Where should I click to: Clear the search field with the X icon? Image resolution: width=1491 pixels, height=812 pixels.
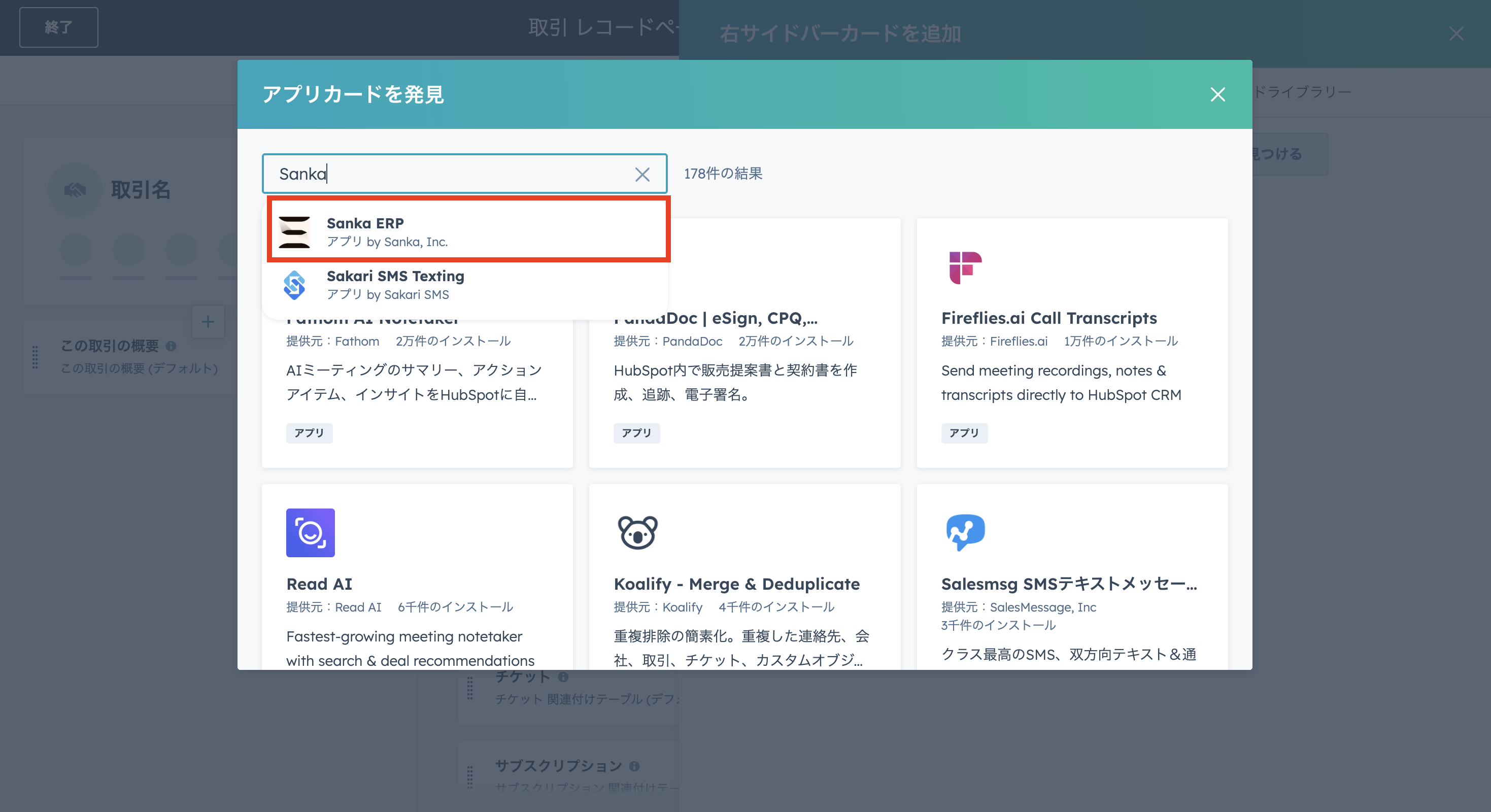(642, 174)
